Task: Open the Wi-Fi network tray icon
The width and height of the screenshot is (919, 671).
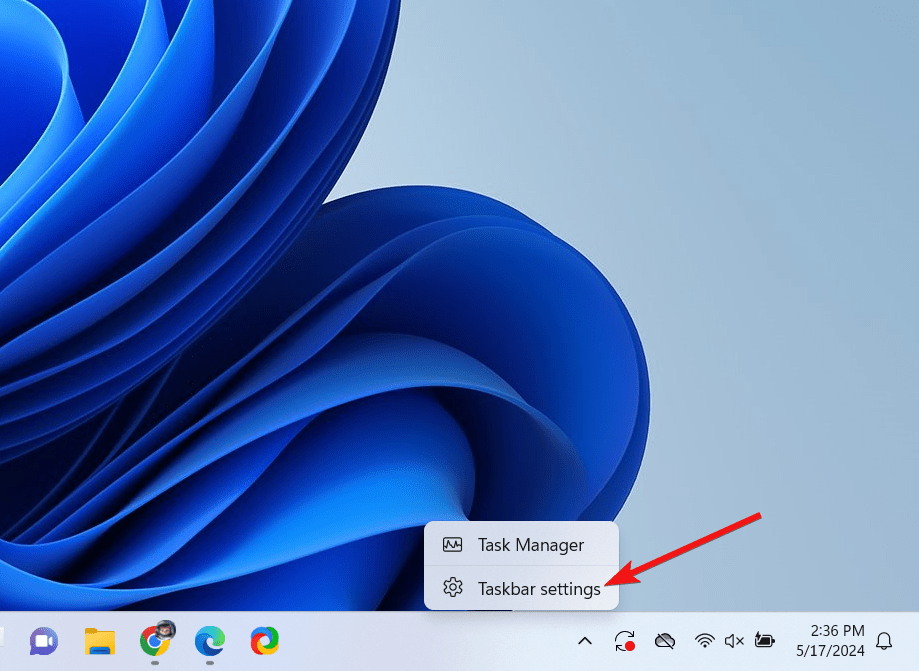Action: pos(704,641)
